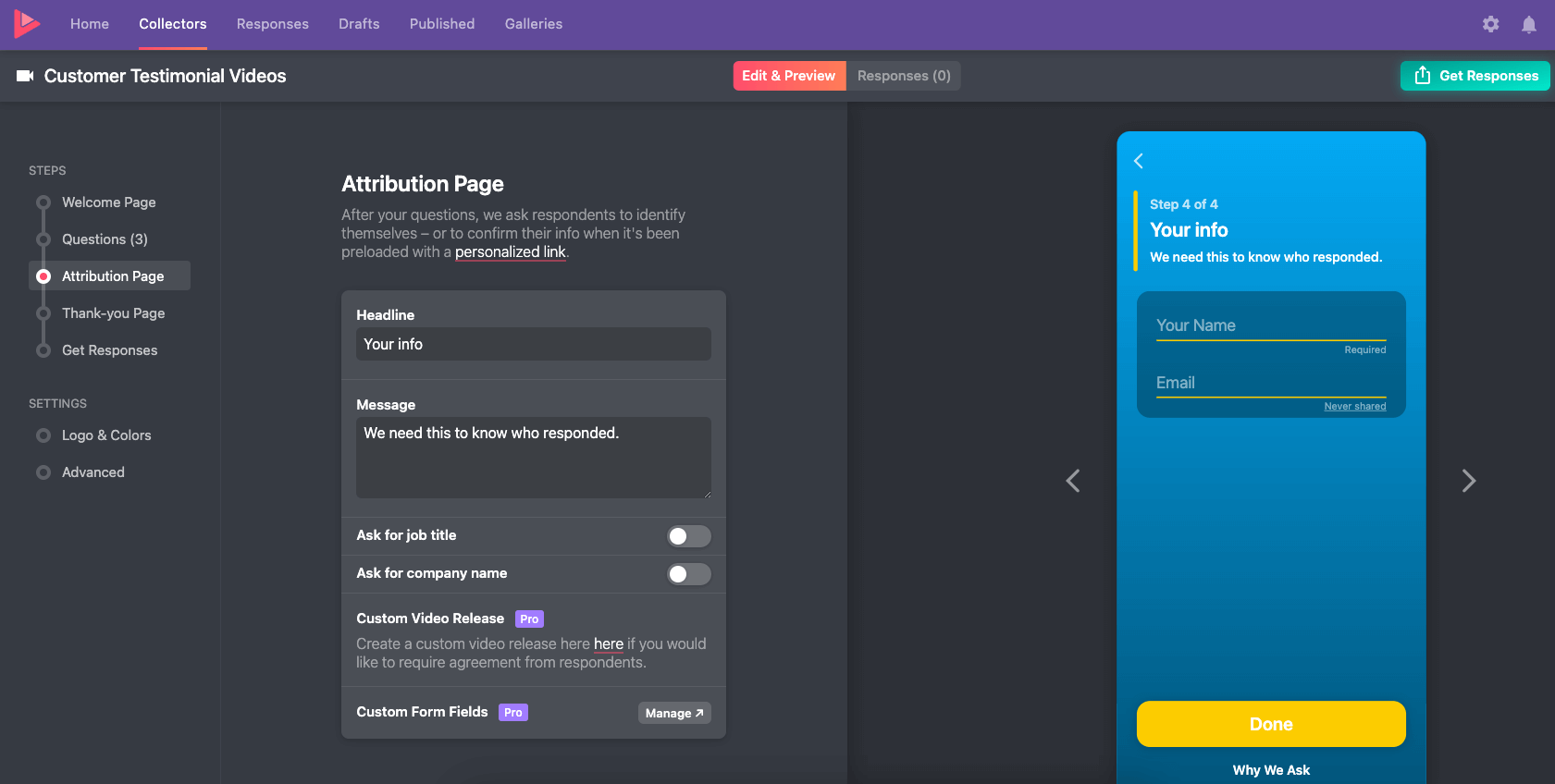Open the Galleries menu item
Image resolution: width=1555 pixels, height=784 pixels.
(x=533, y=24)
